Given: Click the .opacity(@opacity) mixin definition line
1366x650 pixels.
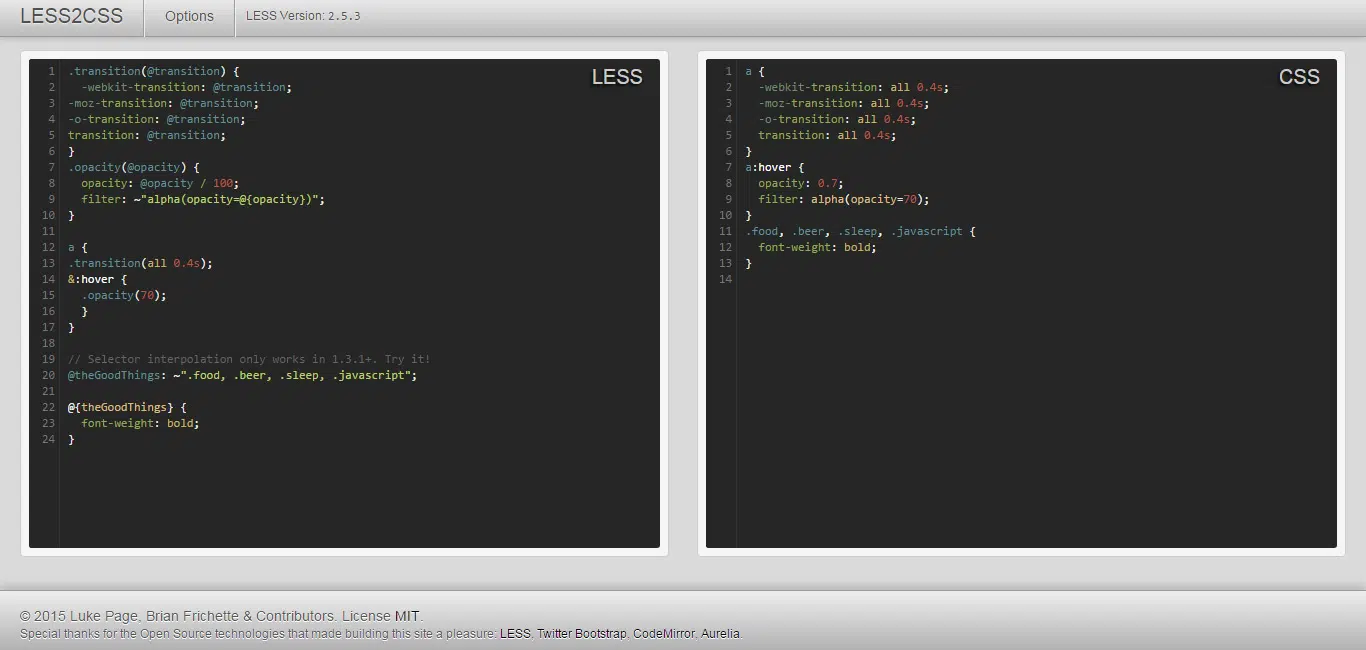Looking at the screenshot, I should 134,167.
